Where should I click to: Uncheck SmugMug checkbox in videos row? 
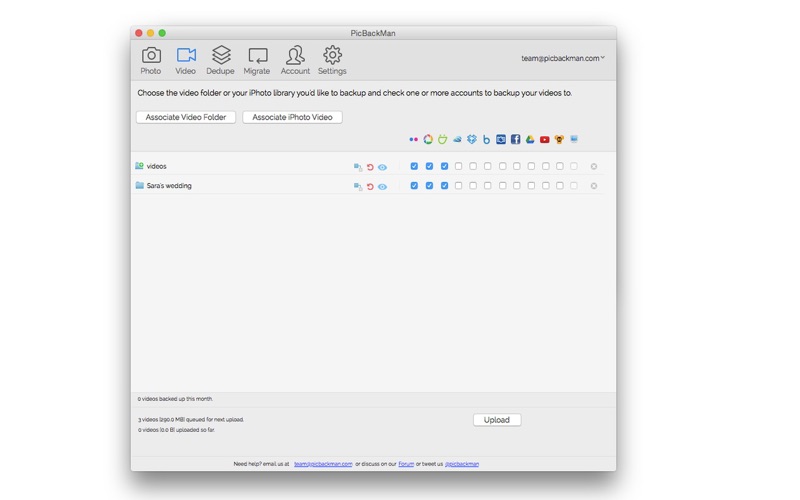coord(444,166)
